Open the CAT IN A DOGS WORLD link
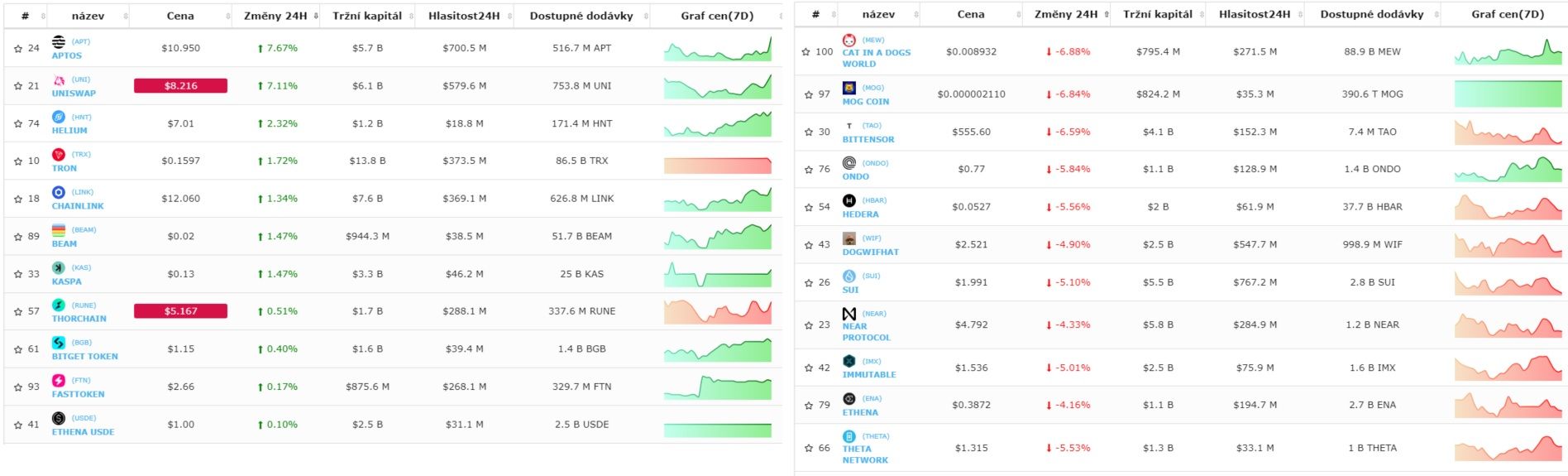Screen dimensions: 1568x476 (x=877, y=58)
